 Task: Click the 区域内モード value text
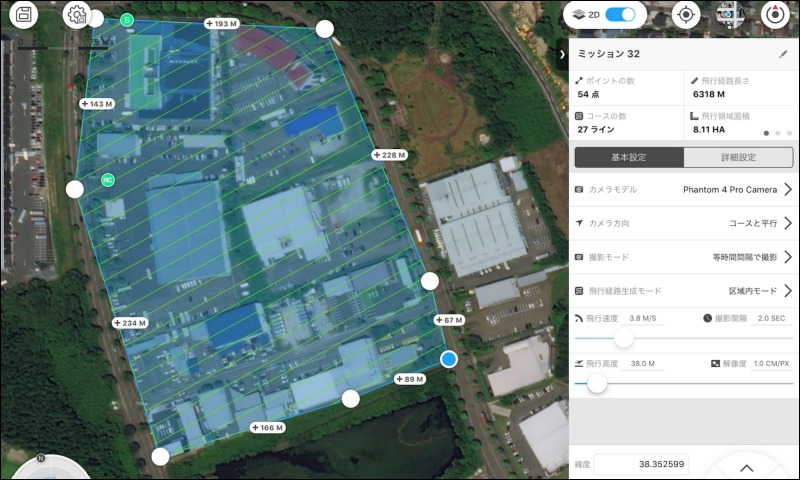753,291
